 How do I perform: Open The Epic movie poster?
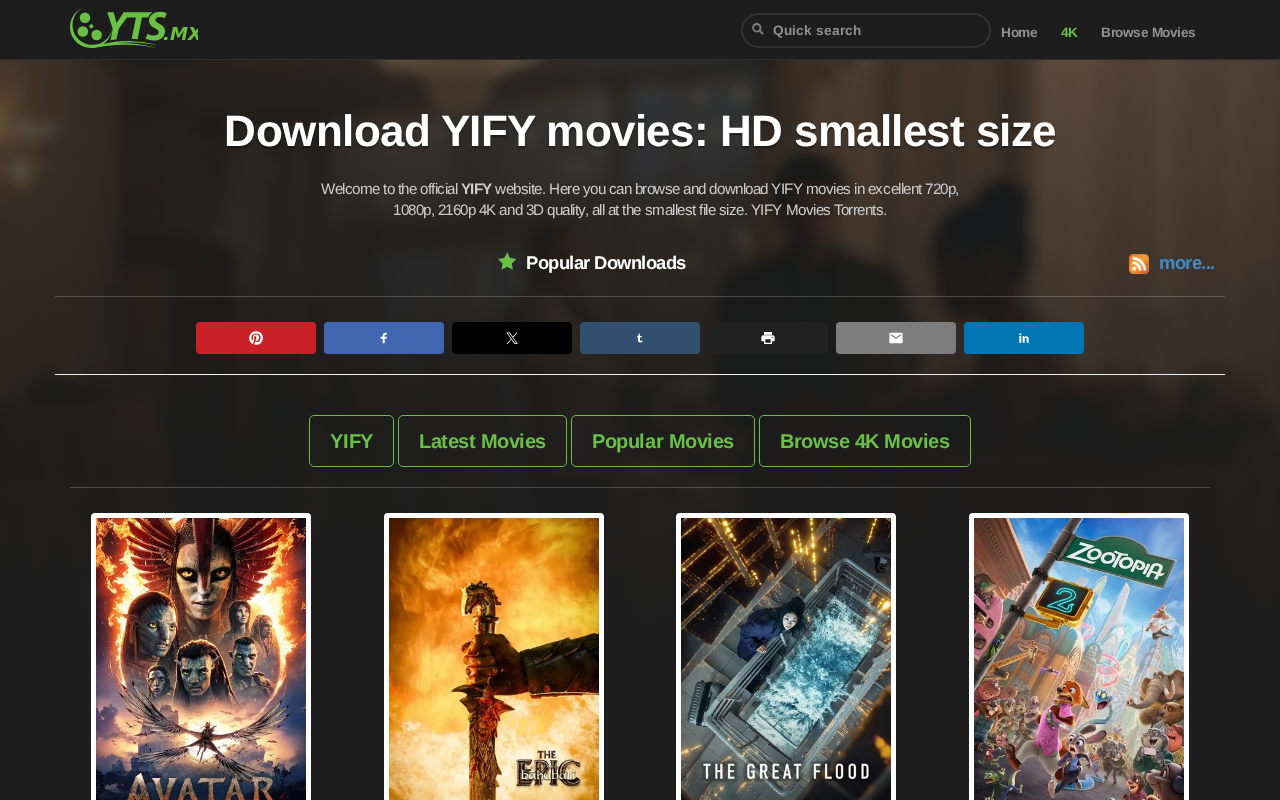pyautogui.click(x=494, y=658)
